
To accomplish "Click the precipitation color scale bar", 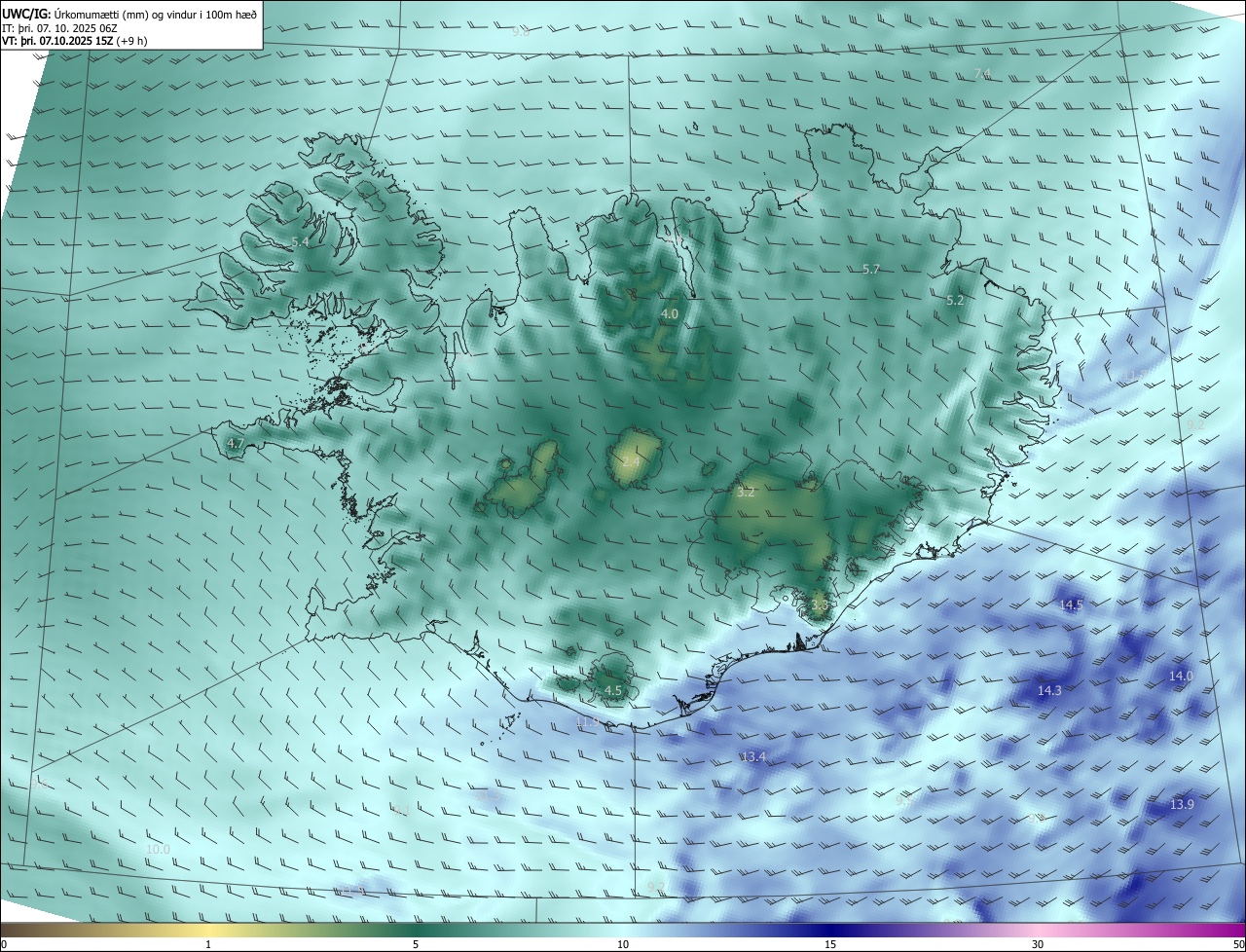I will pos(623,930).
